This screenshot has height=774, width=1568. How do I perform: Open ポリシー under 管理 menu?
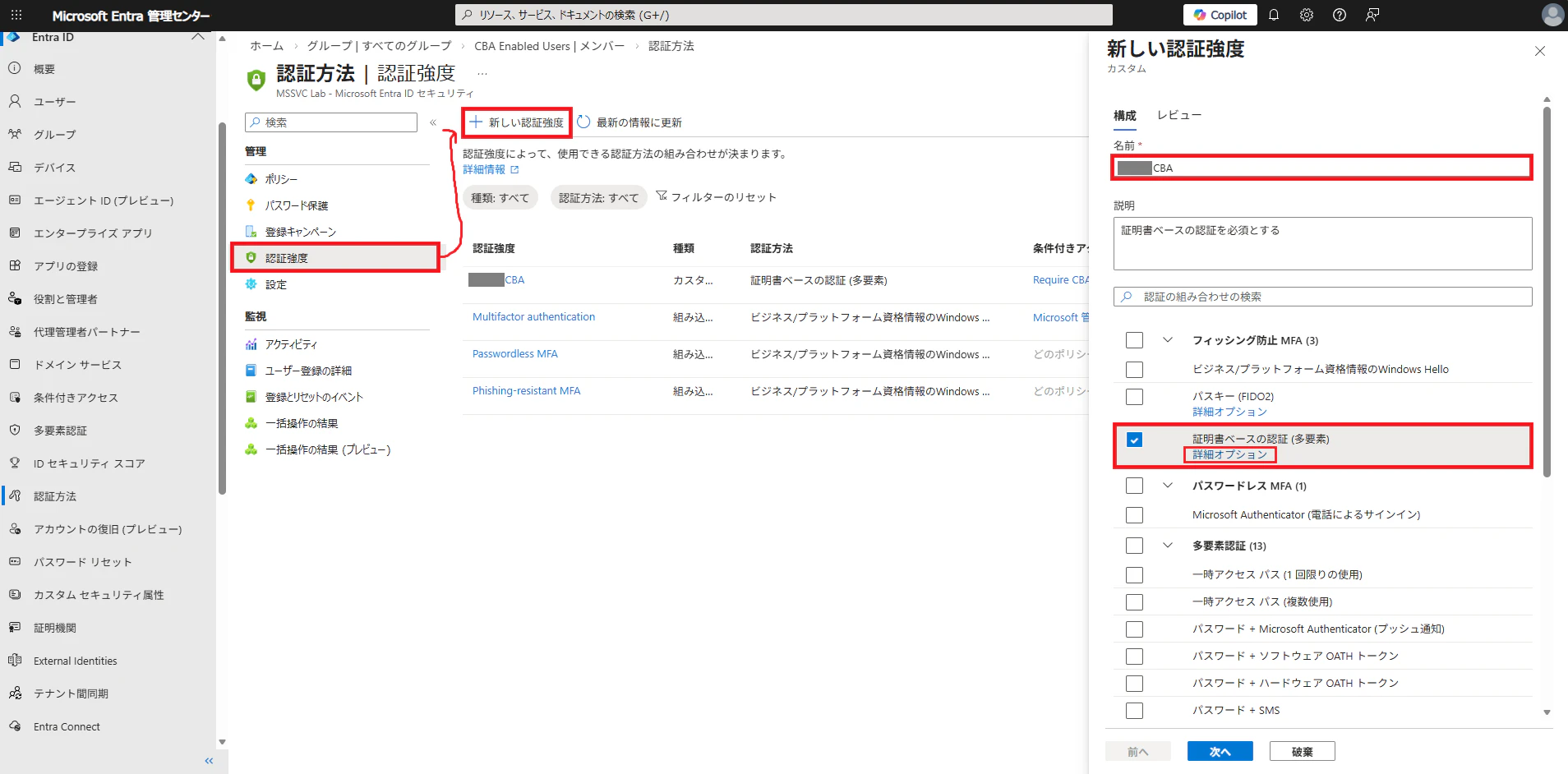(281, 179)
